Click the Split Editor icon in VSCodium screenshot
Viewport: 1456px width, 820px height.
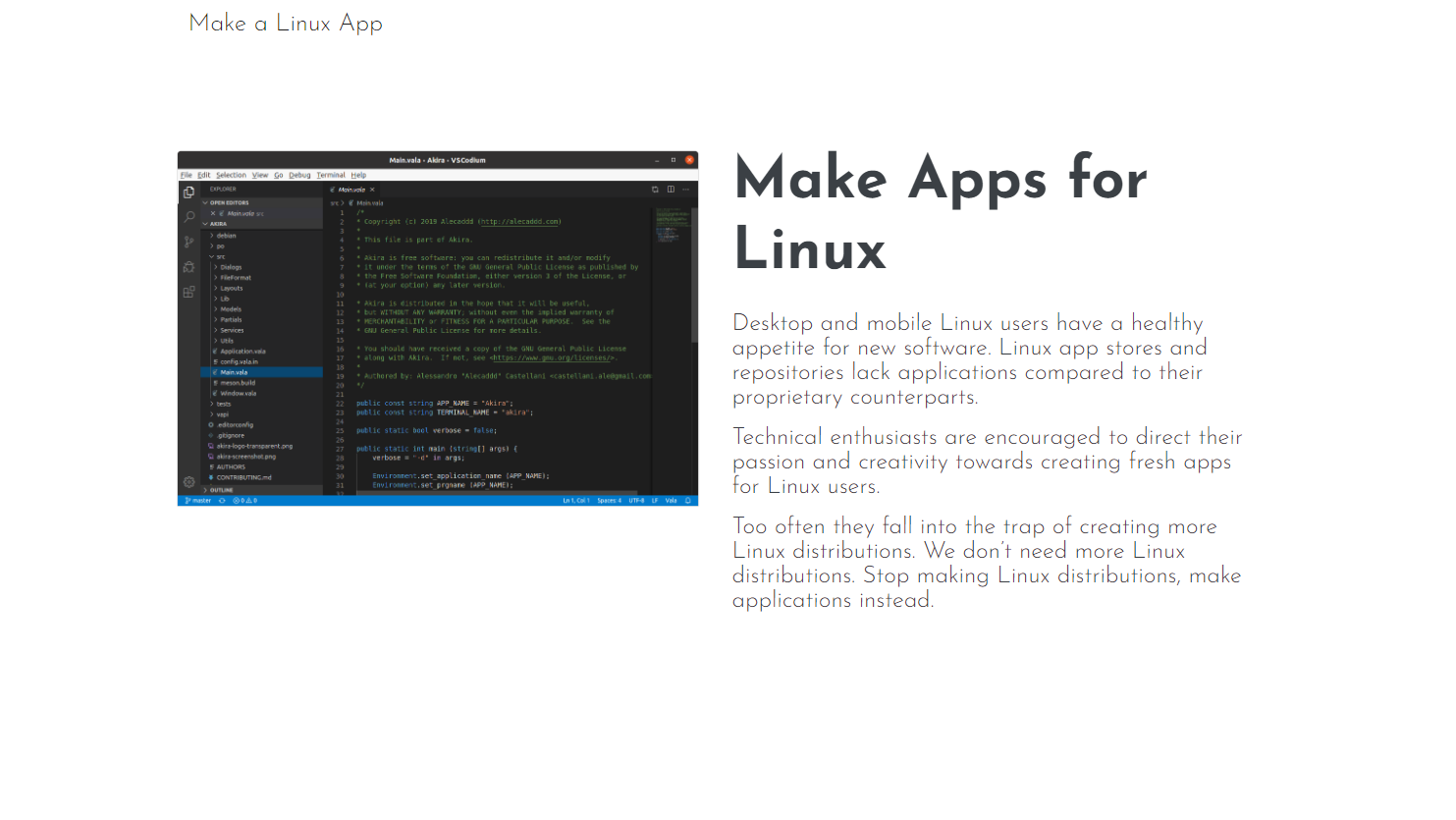click(671, 190)
